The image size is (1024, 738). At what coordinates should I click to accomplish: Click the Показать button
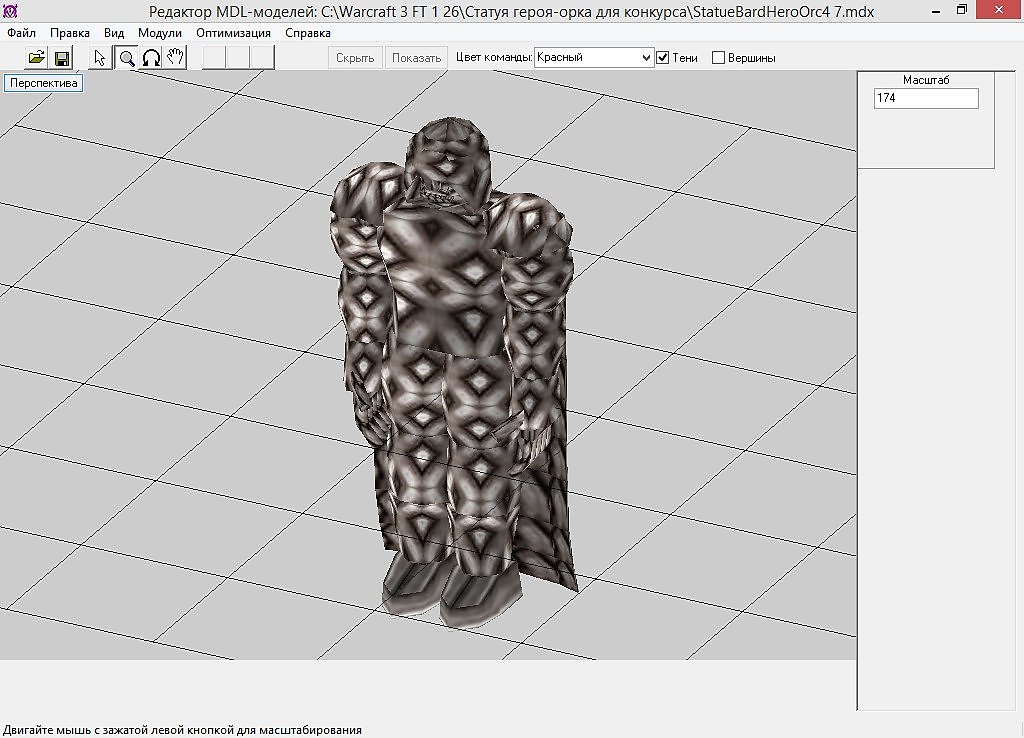tap(417, 57)
